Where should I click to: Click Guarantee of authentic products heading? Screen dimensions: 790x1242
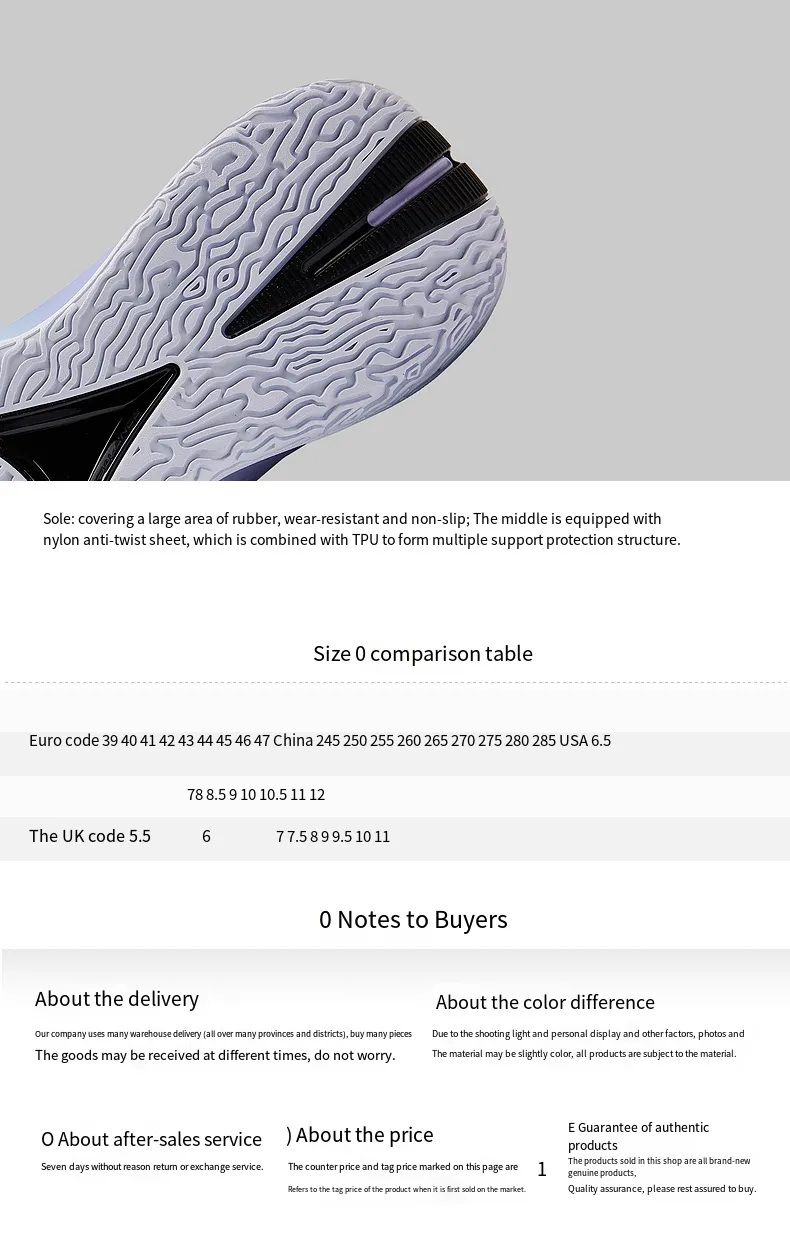tap(638, 1136)
